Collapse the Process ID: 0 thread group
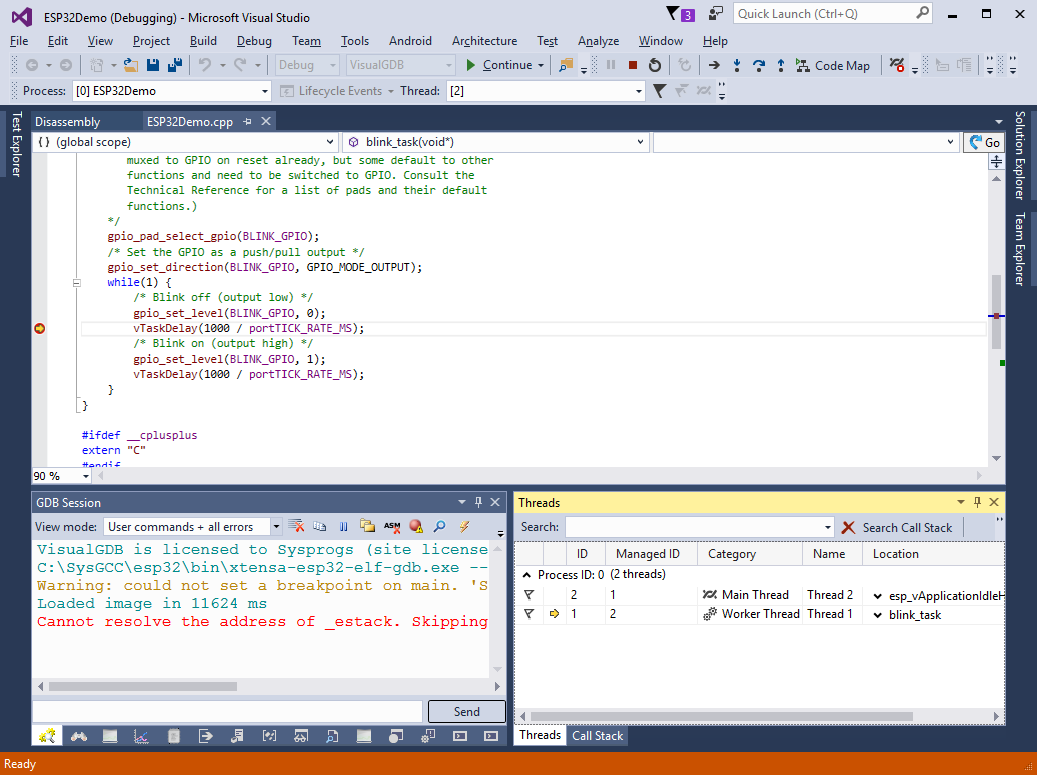The image size is (1037, 775). 526,575
